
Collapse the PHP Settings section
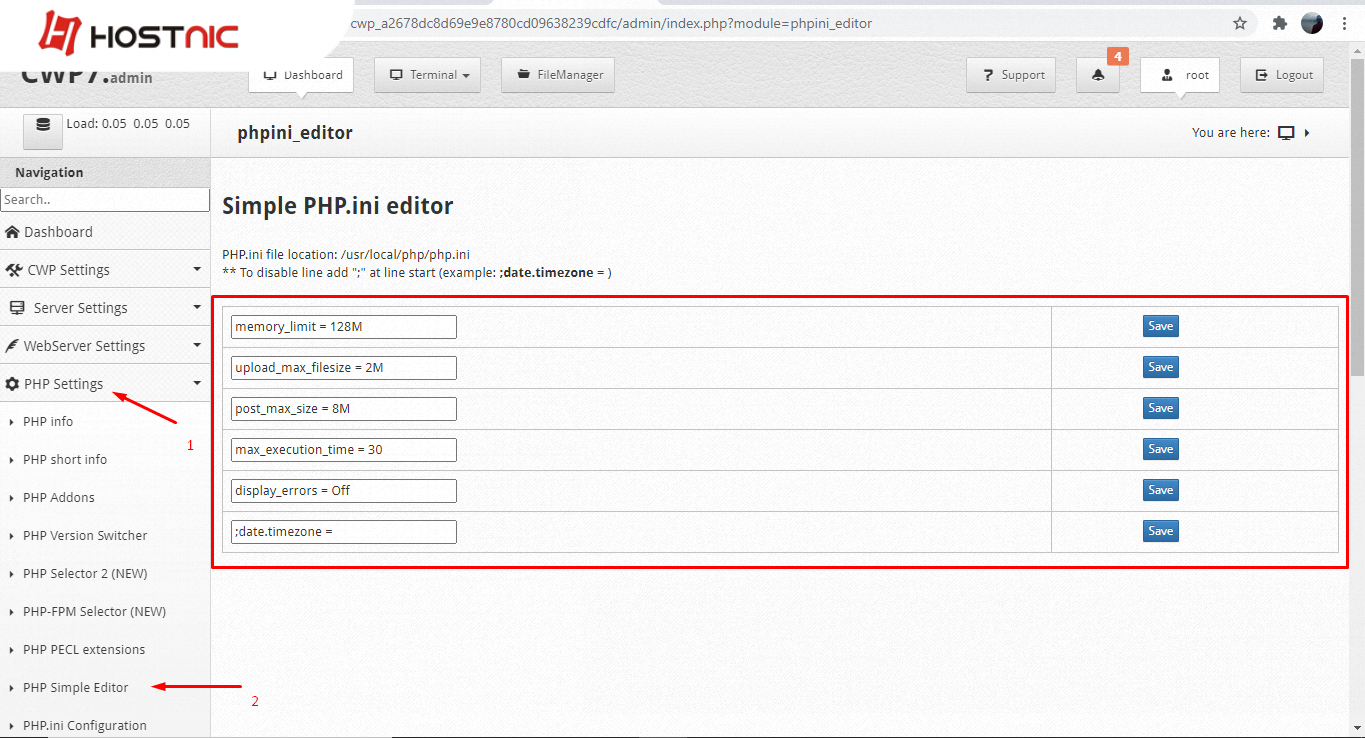(105, 384)
